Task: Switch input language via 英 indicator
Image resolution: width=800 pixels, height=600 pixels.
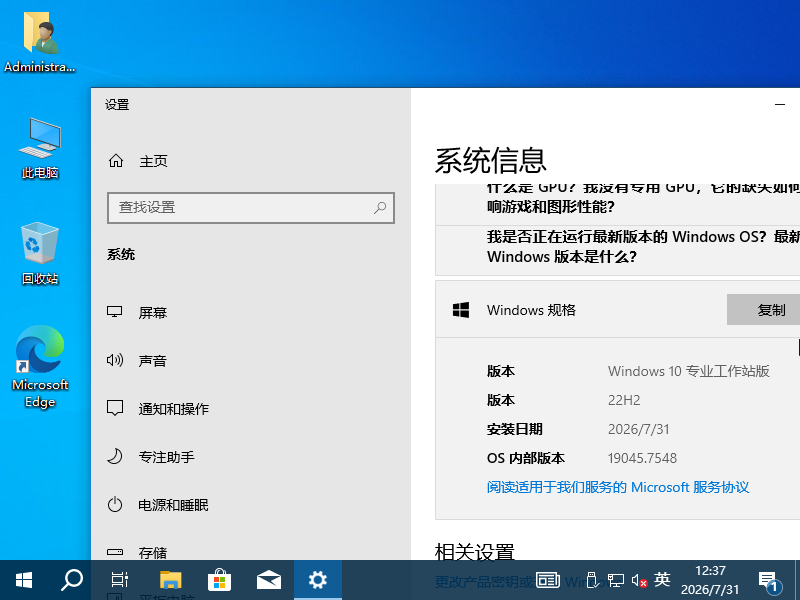Action: [x=662, y=580]
